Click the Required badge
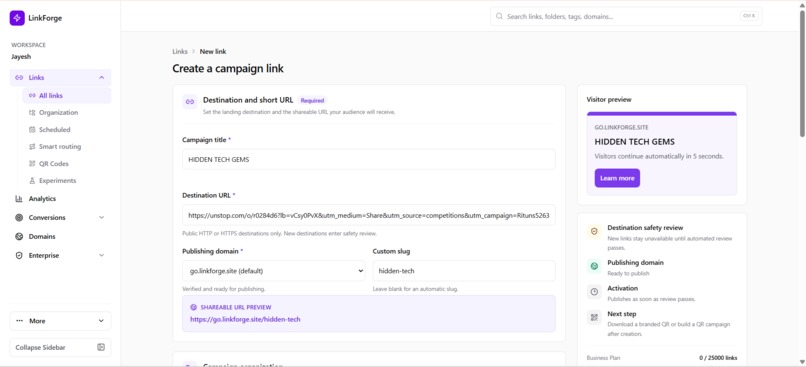The image size is (806, 367). 313,101
